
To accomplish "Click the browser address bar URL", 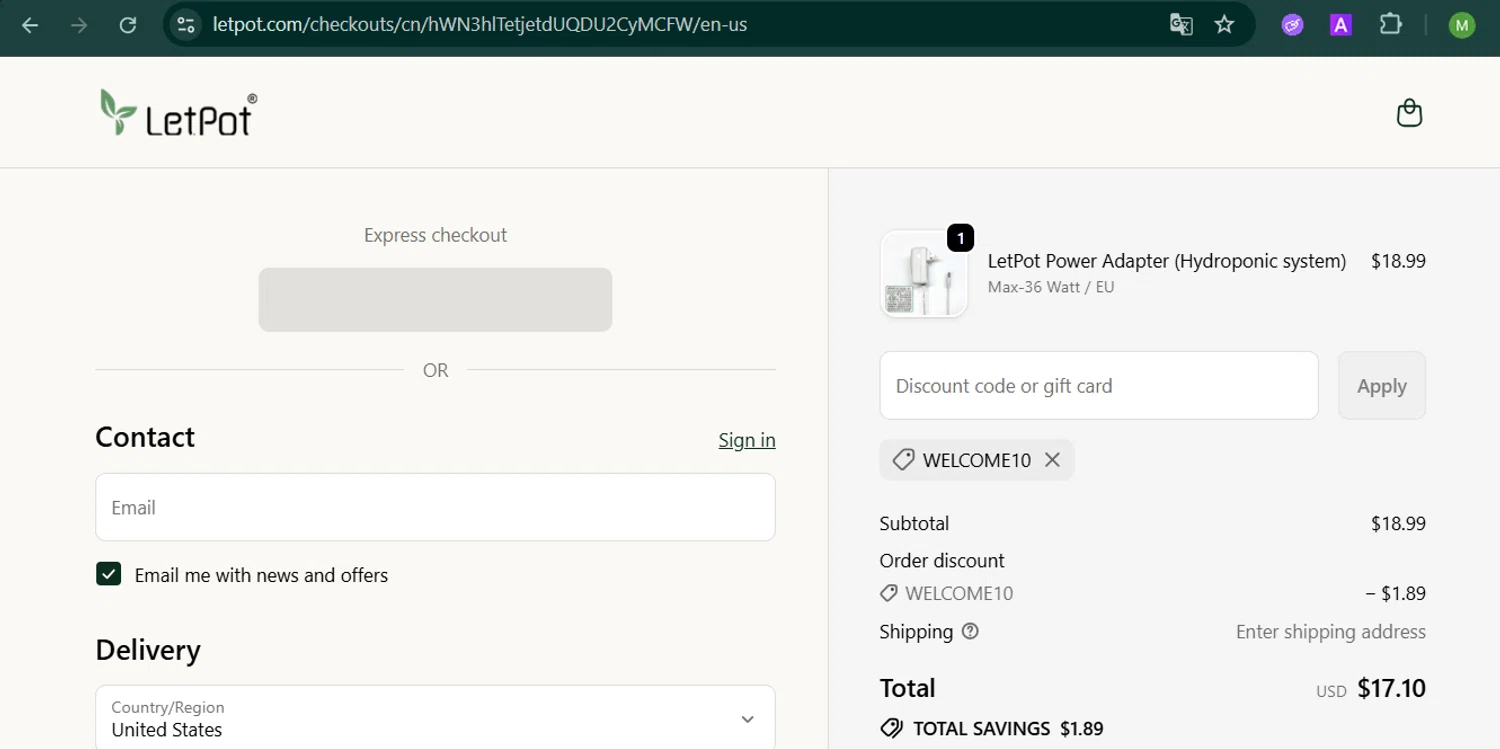I will [x=480, y=25].
